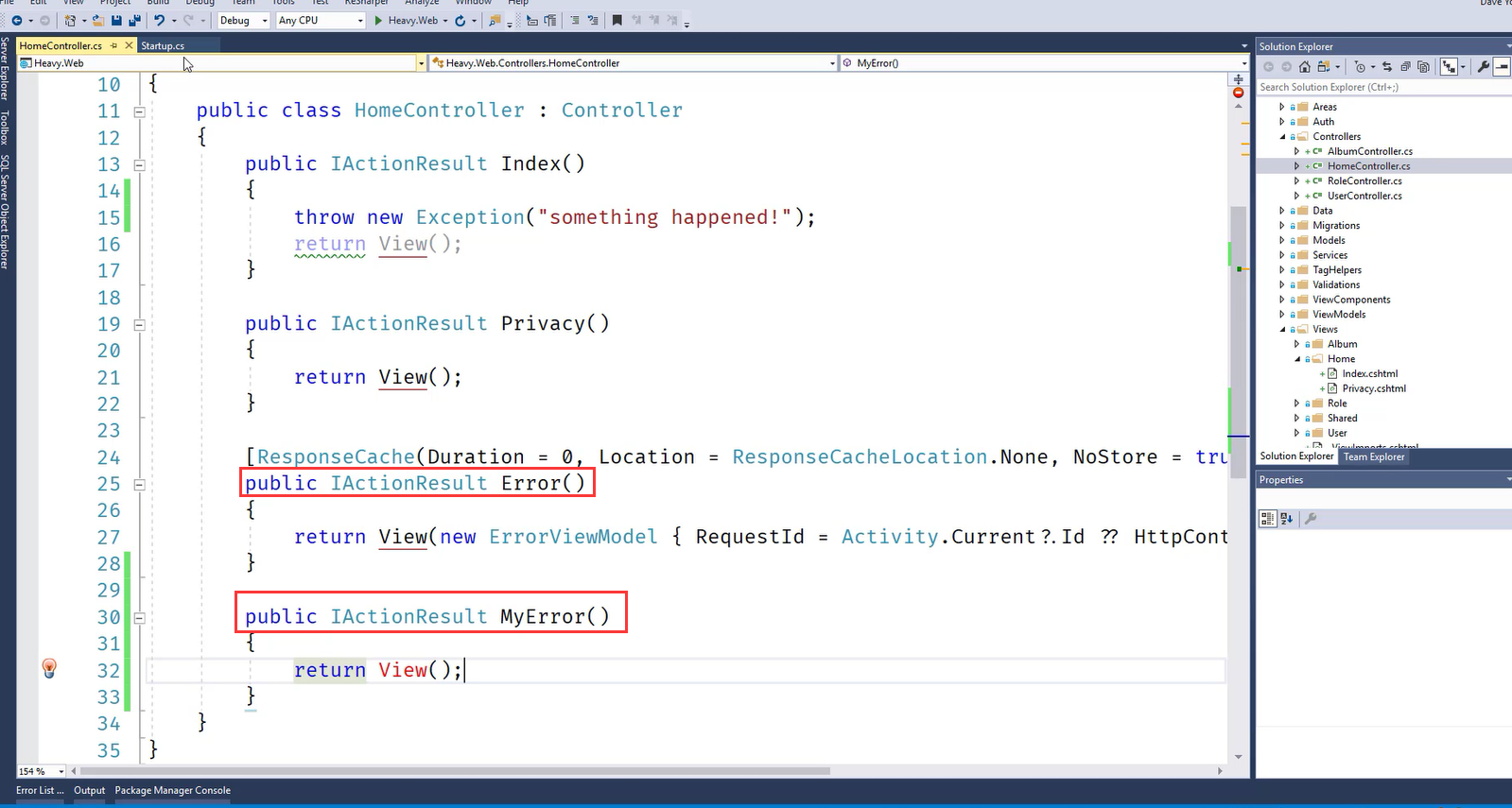1512x808 pixels.
Task: Click the Save All toolbar icon
Action: point(134,20)
